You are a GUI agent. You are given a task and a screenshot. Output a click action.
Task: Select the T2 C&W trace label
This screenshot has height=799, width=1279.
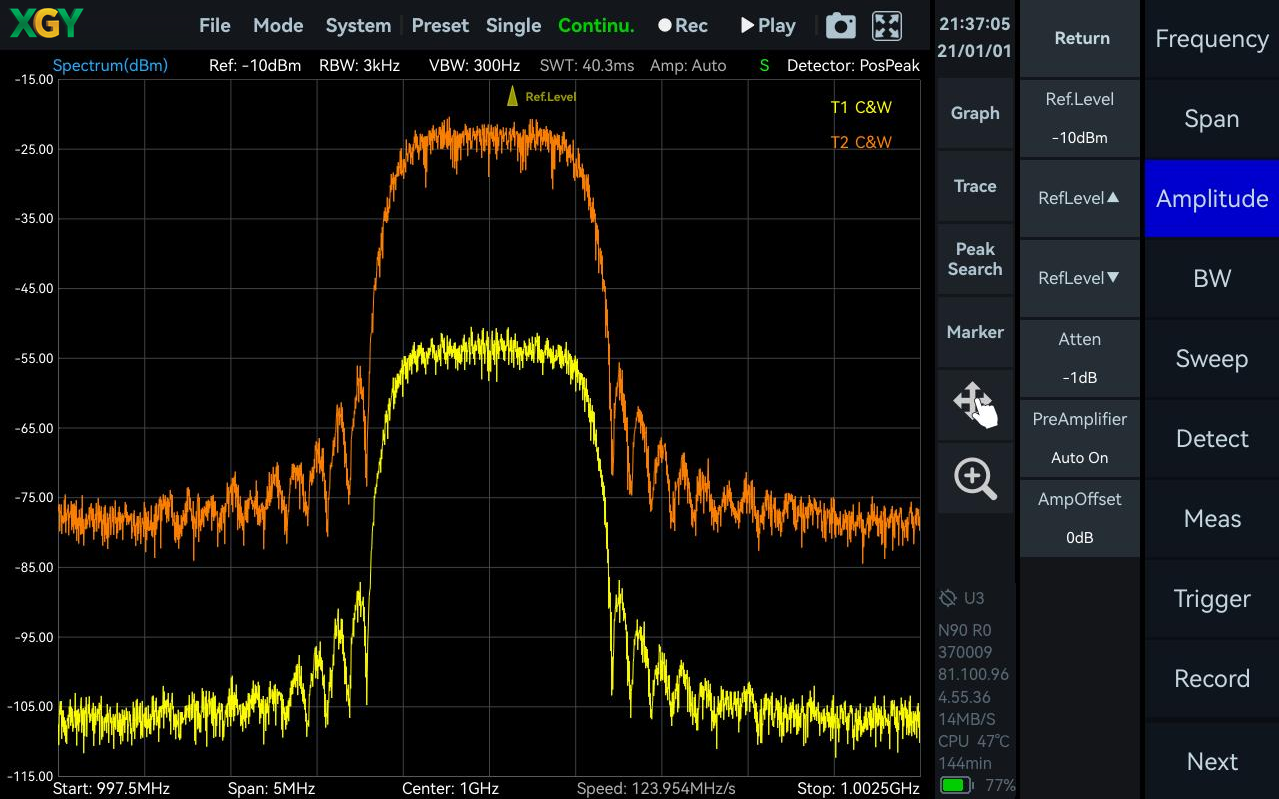pos(861,142)
